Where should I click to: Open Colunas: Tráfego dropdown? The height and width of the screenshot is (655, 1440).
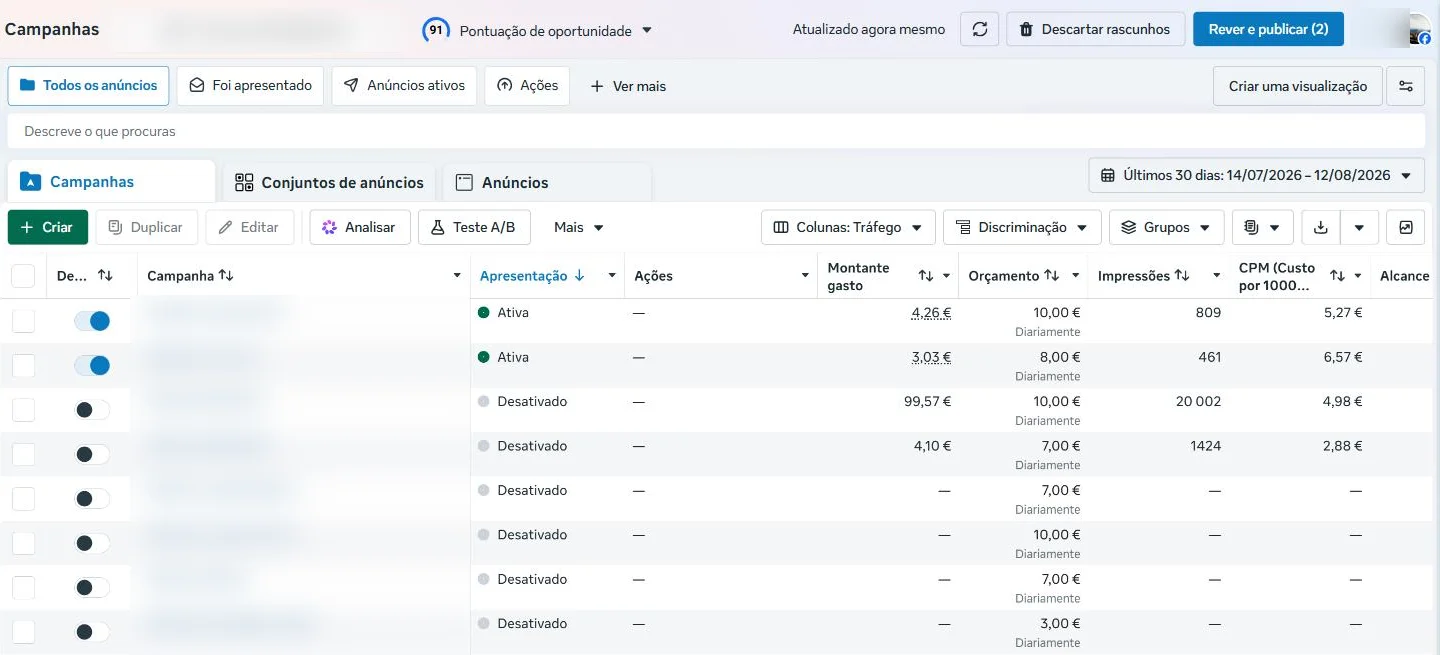coord(848,227)
